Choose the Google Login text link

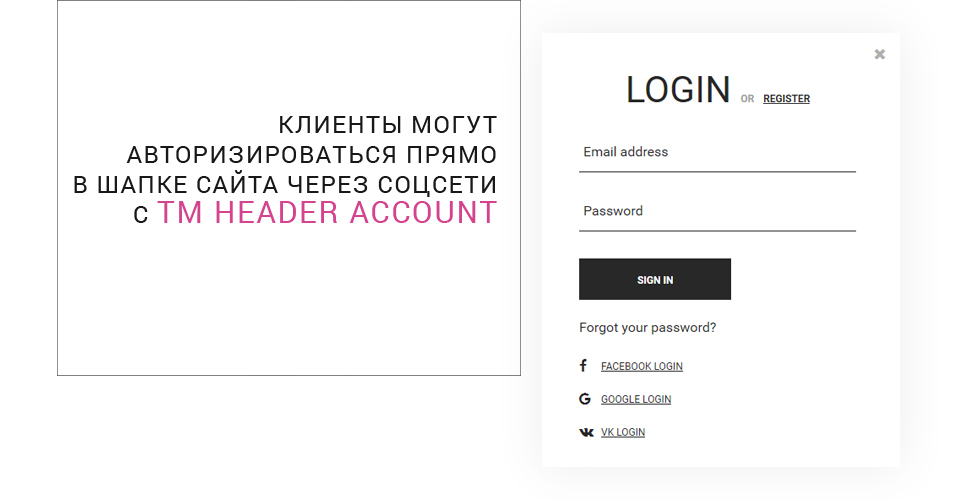coord(636,400)
